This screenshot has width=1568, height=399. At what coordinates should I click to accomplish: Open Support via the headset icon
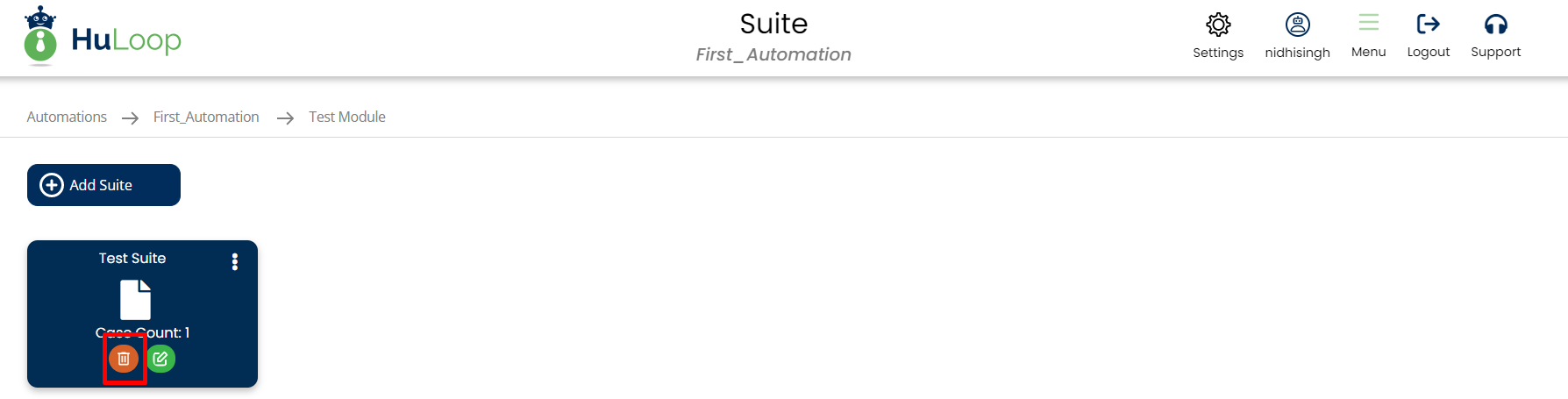coord(1495,25)
